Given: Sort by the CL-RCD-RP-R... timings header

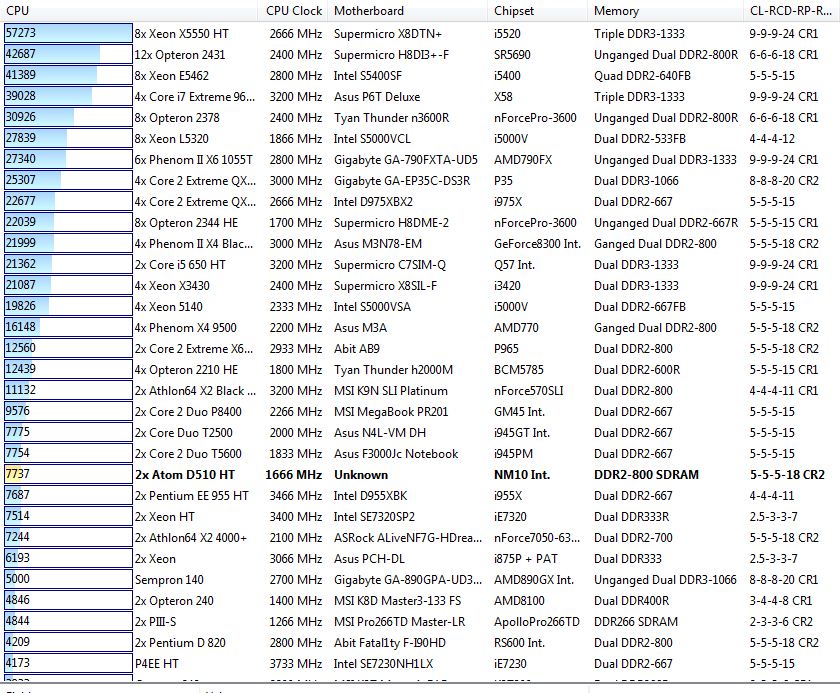Looking at the screenshot, I should pyautogui.click(x=791, y=11).
